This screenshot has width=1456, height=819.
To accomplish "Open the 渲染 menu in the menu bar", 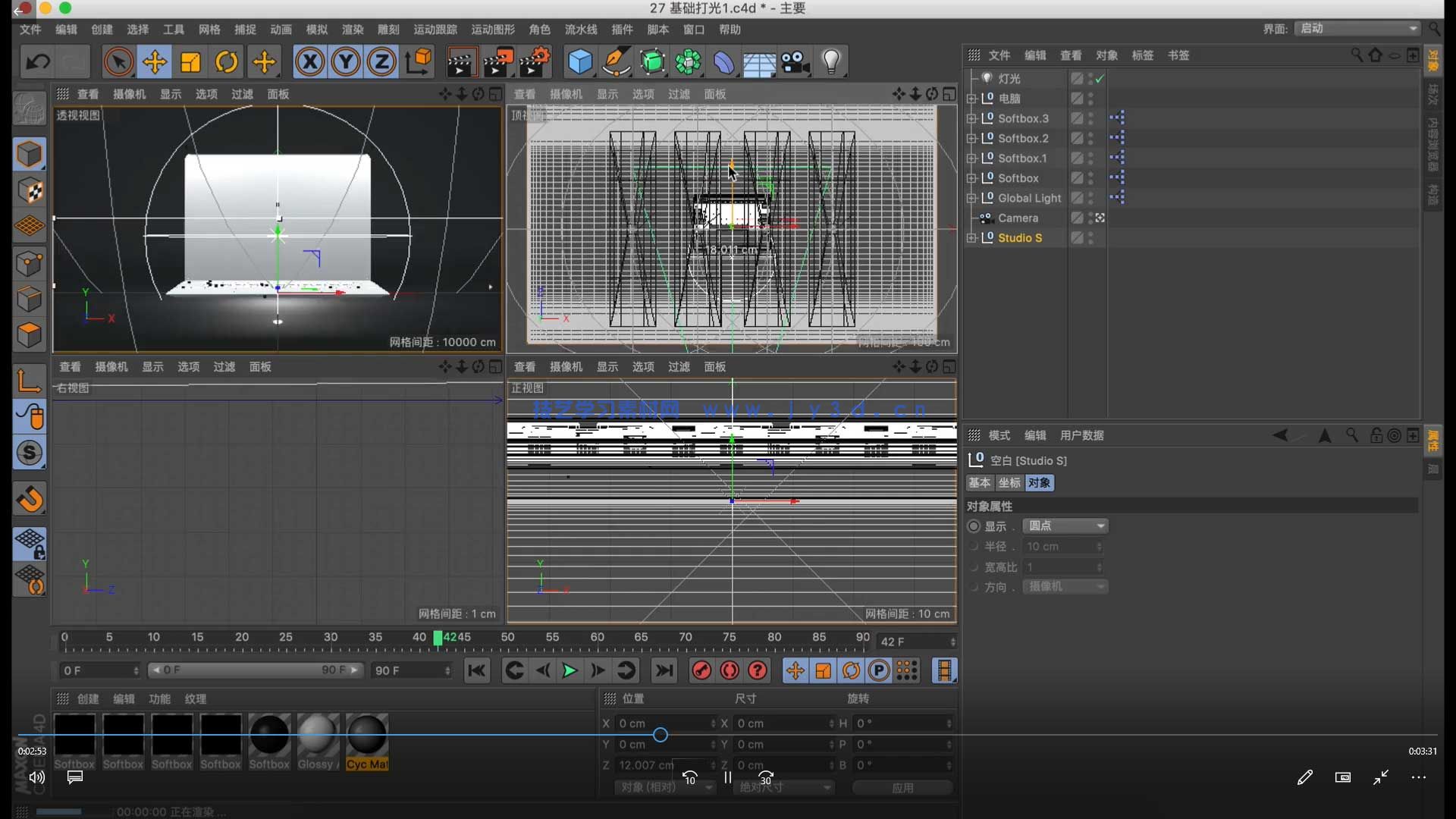I will pos(352,30).
